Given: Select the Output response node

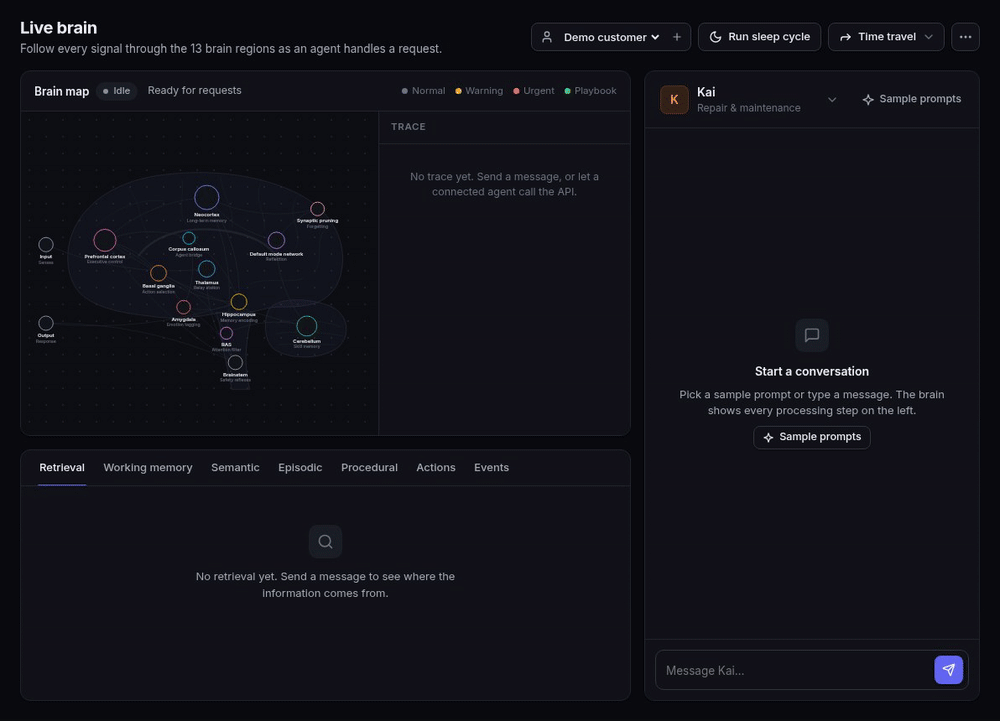Looking at the screenshot, I should coord(46,323).
